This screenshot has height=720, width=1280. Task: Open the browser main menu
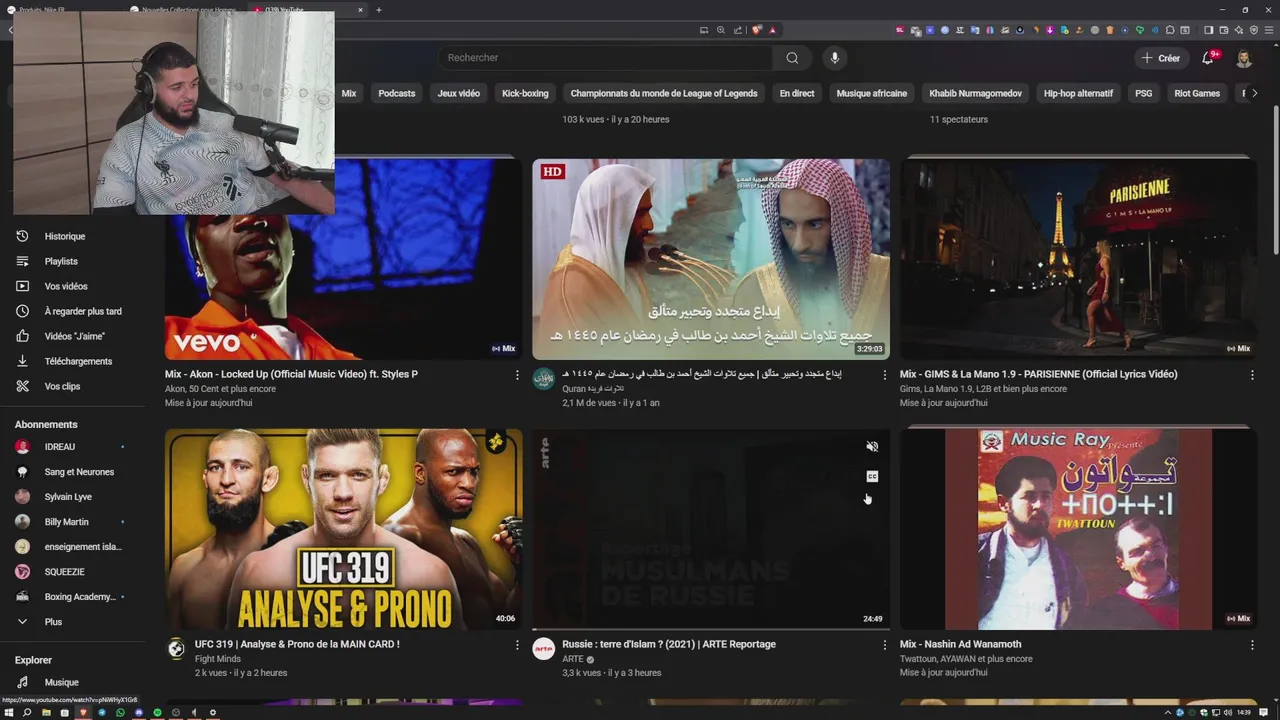(1268, 30)
